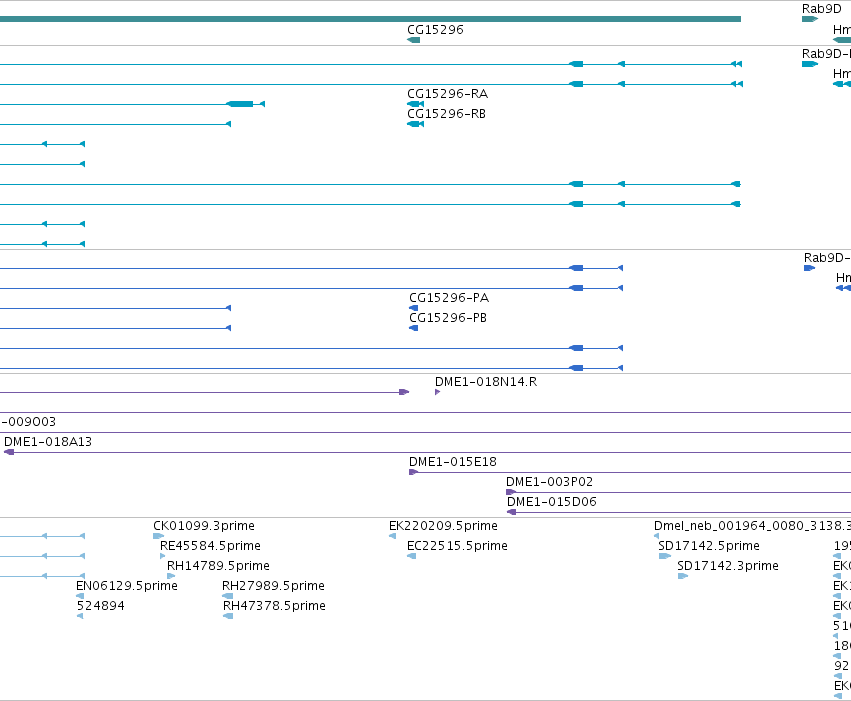
Task: Select the CG15296-RA transcript feature
Action: click(415, 104)
